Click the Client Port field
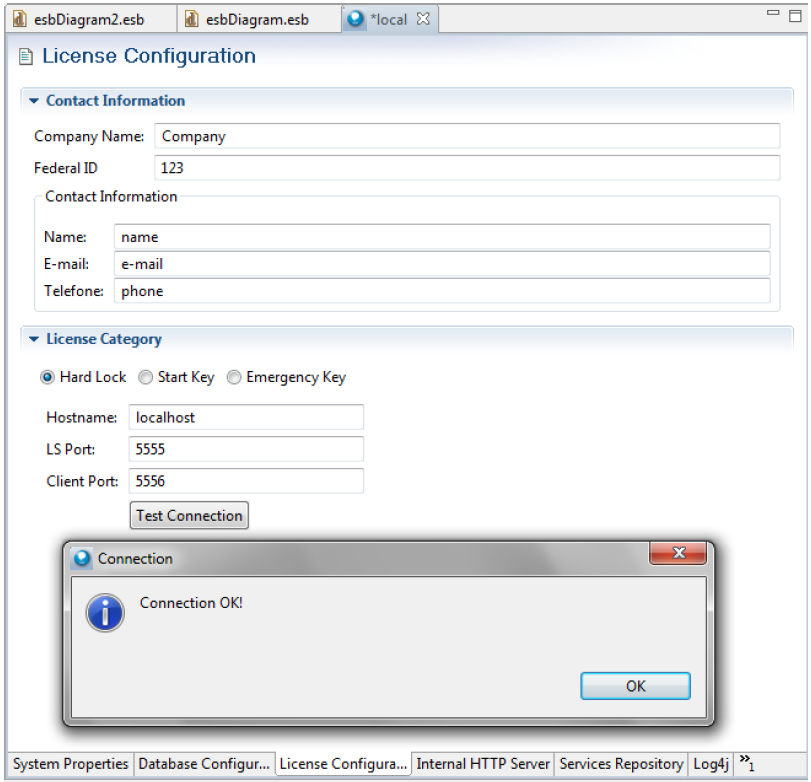This screenshot has width=811, height=782. pos(246,481)
